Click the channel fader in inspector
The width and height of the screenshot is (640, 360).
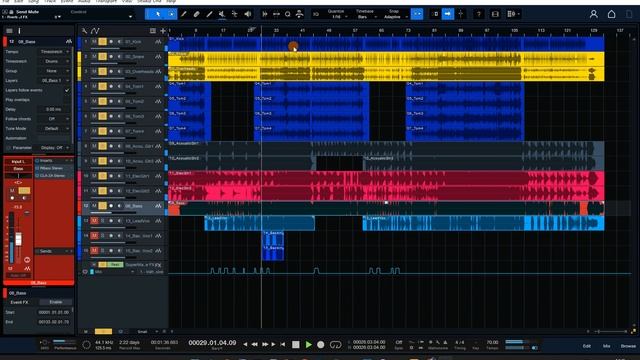point(18,238)
